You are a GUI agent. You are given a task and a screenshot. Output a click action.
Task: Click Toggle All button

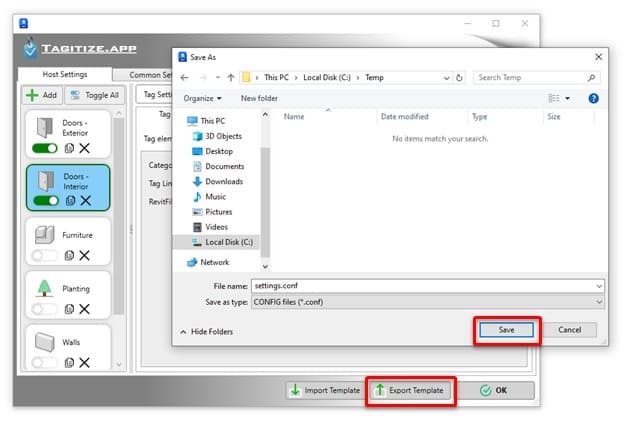(x=95, y=95)
